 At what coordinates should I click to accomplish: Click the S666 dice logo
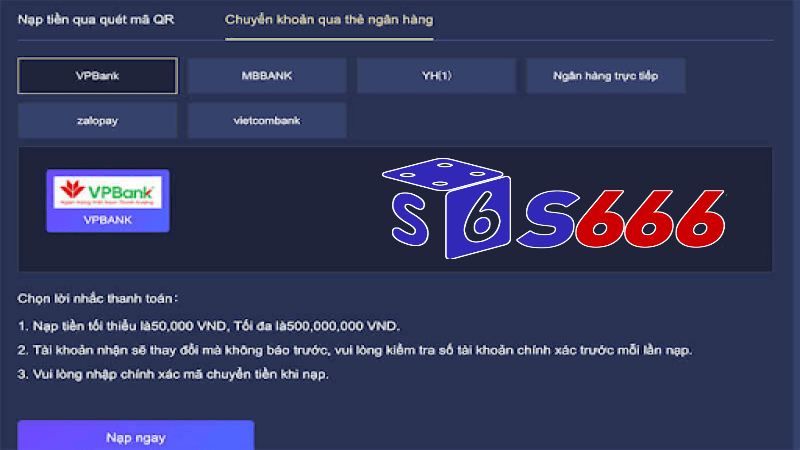tap(553, 209)
